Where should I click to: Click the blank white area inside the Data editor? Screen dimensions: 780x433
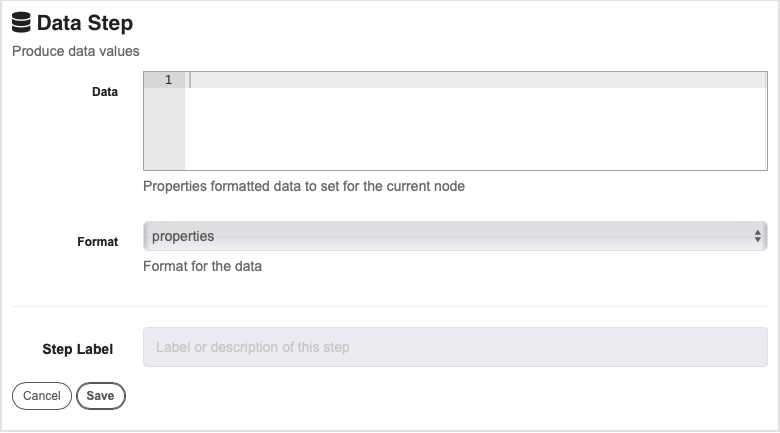click(x=476, y=129)
